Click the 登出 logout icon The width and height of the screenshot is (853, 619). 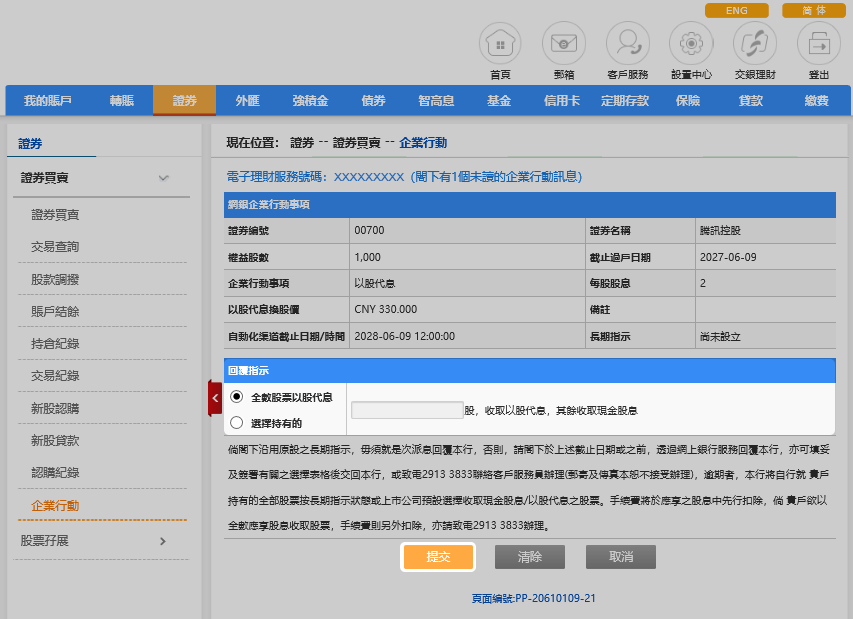[x=817, y=44]
